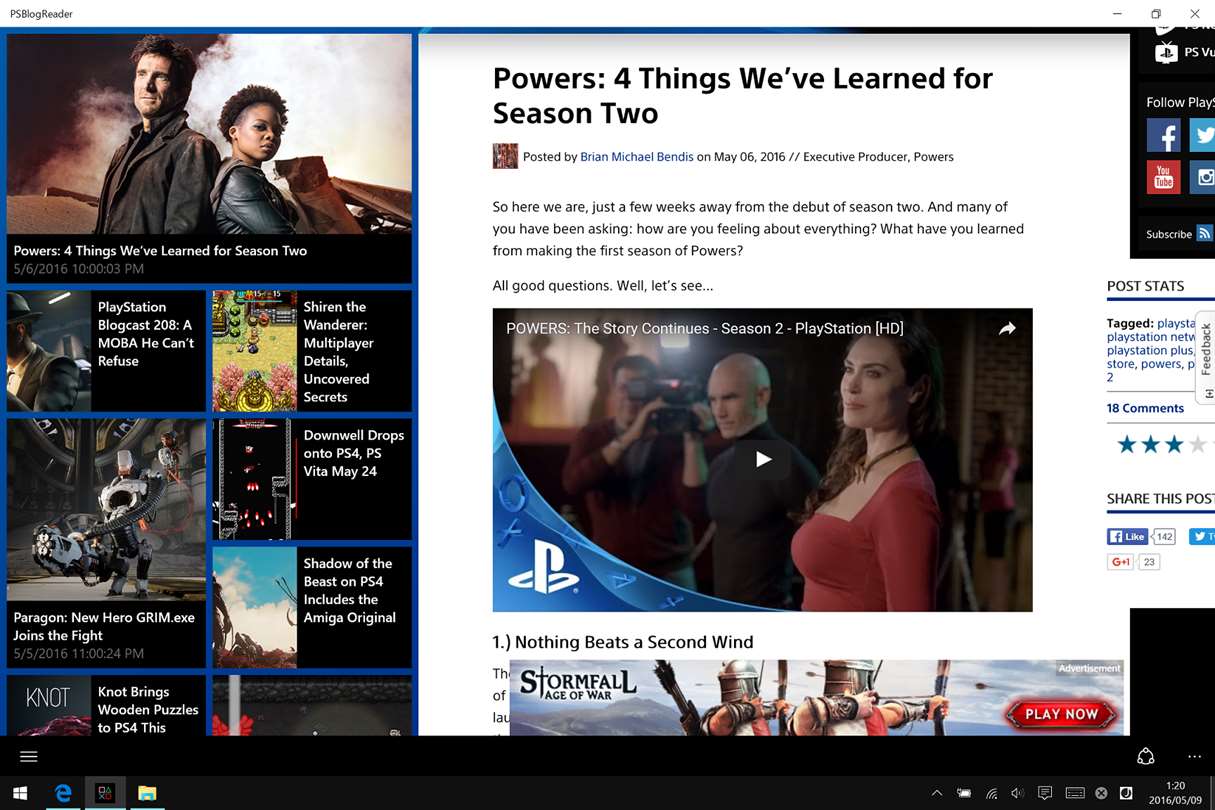
Task: Open Shadow of the Beast article tile
Action: pos(312,607)
